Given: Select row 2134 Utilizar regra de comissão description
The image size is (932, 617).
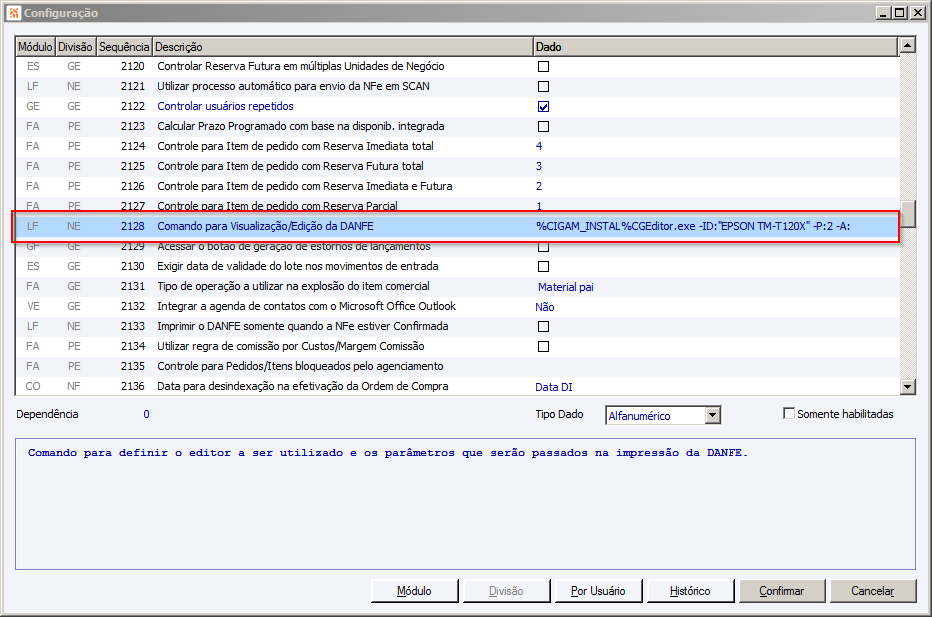Looking at the screenshot, I should point(291,347).
